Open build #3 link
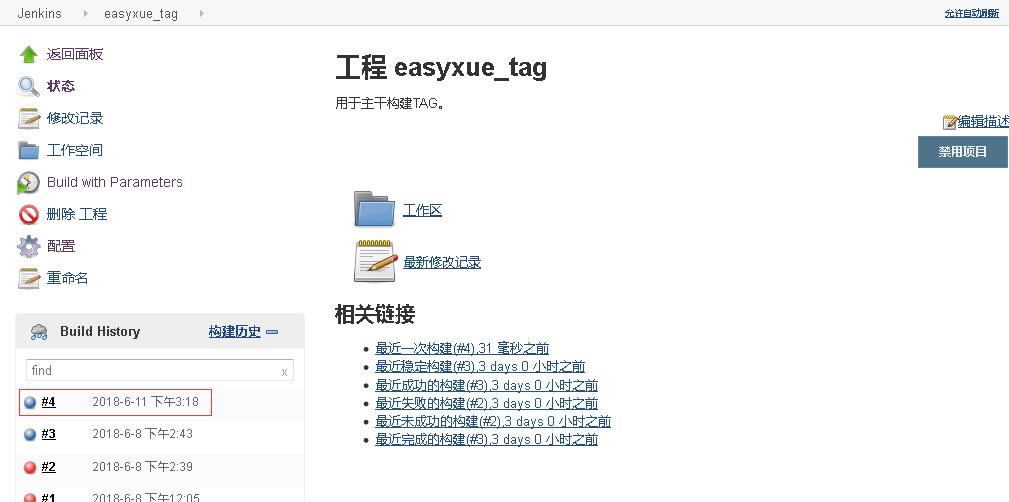The width and height of the screenshot is (1009, 502). (48, 434)
